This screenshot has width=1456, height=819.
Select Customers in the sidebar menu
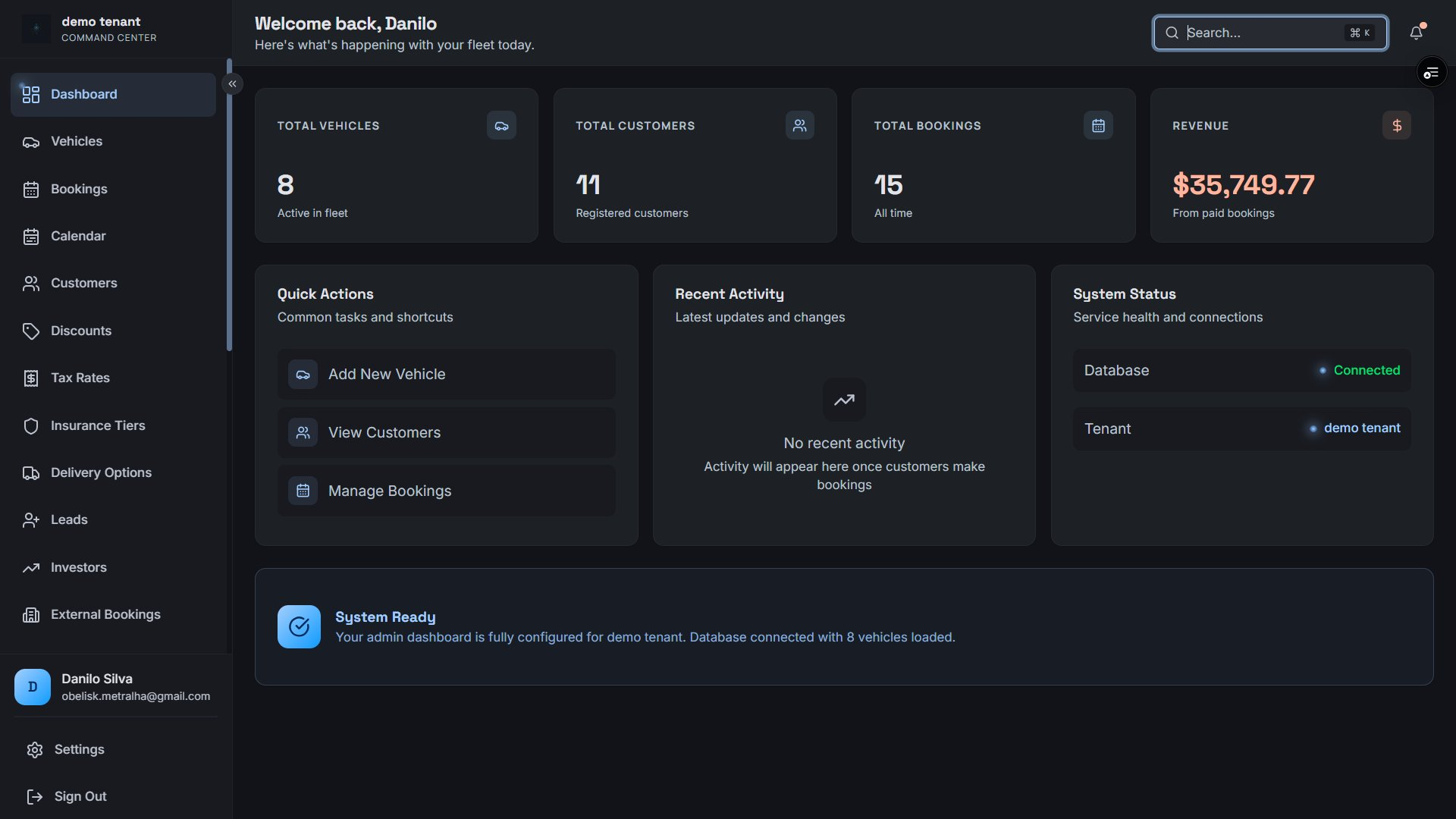click(113, 284)
